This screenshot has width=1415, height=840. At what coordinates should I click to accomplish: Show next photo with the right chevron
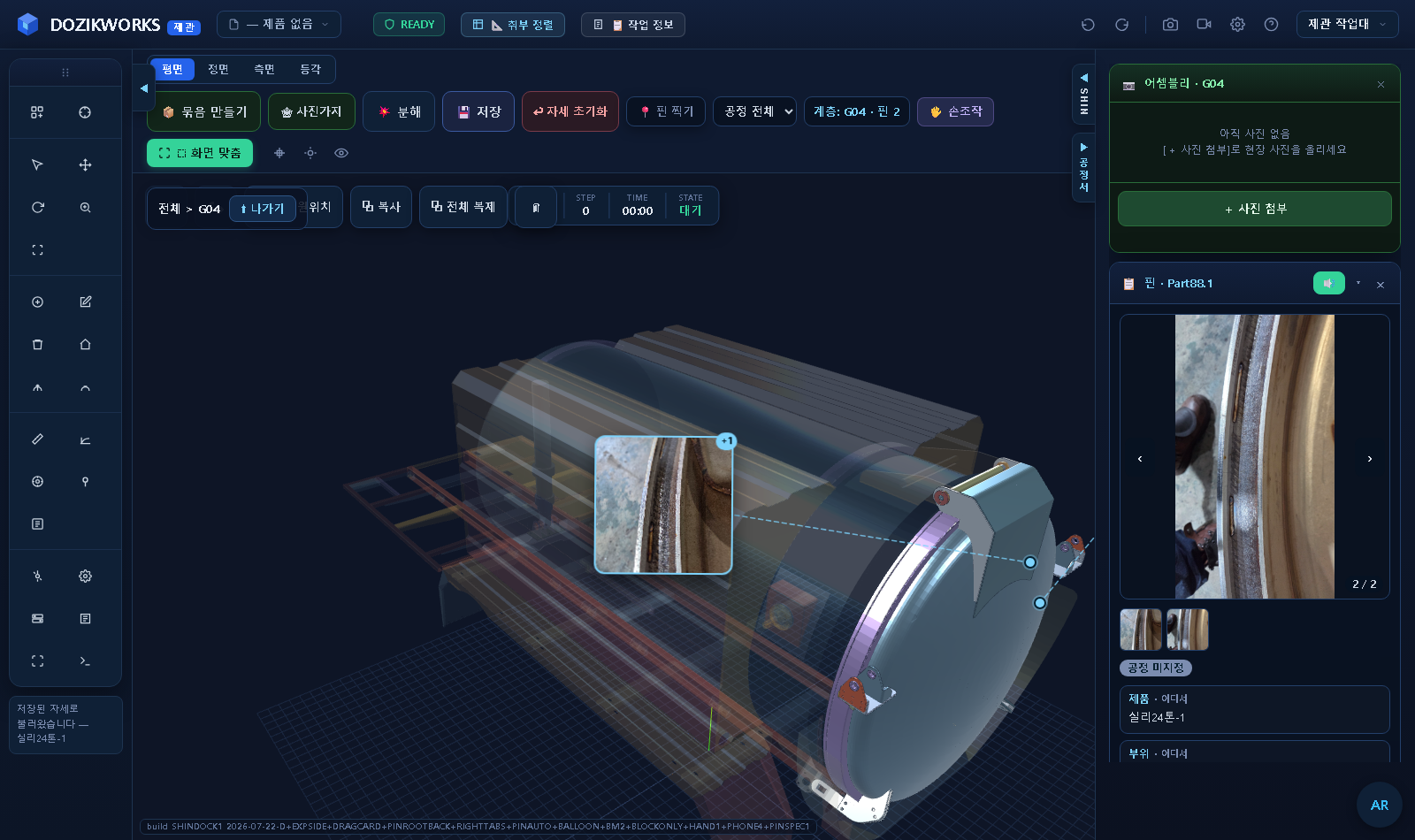point(1370,459)
